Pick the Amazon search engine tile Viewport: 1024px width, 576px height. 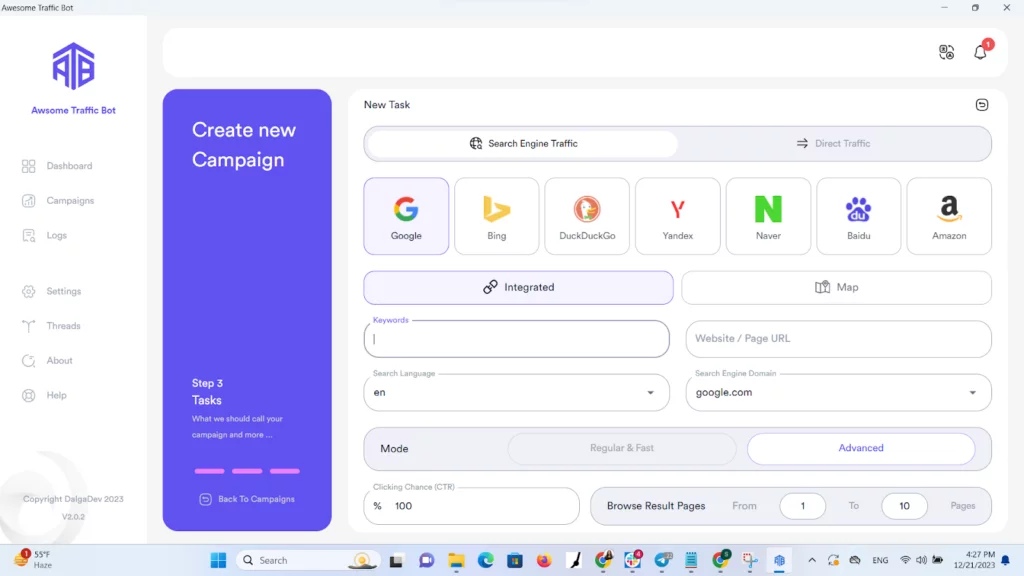coord(949,216)
